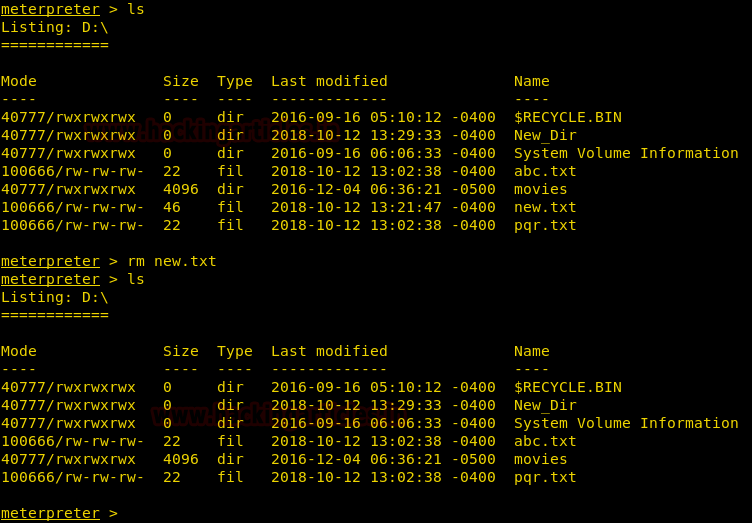Image resolution: width=752 pixels, height=523 pixels.
Task: Select movies directory in the listing after rm
Action: point(540,459)
